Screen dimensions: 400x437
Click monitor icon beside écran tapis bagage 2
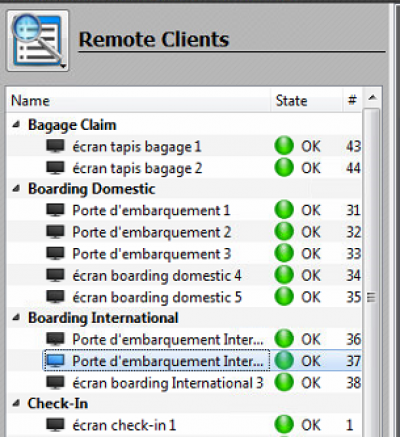click(55, 168)
